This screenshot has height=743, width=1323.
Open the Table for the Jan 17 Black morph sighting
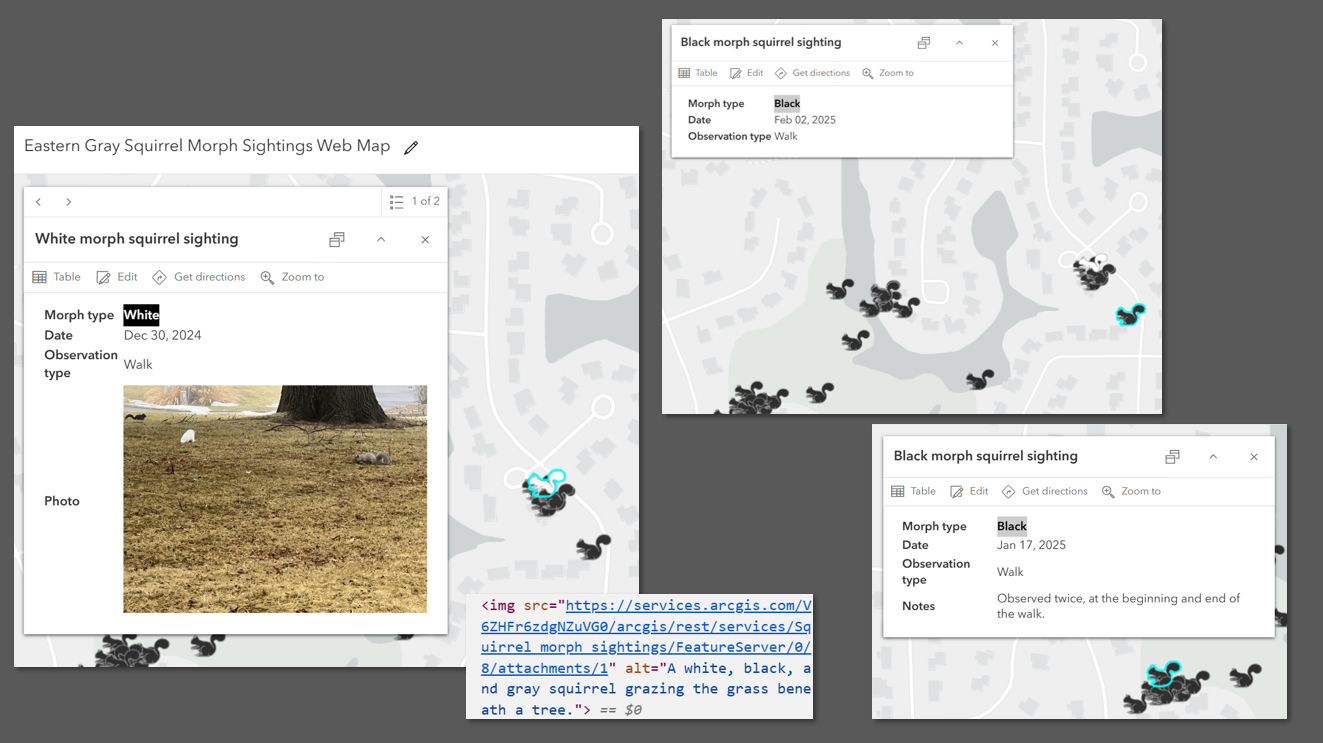(x=913, y=490)
